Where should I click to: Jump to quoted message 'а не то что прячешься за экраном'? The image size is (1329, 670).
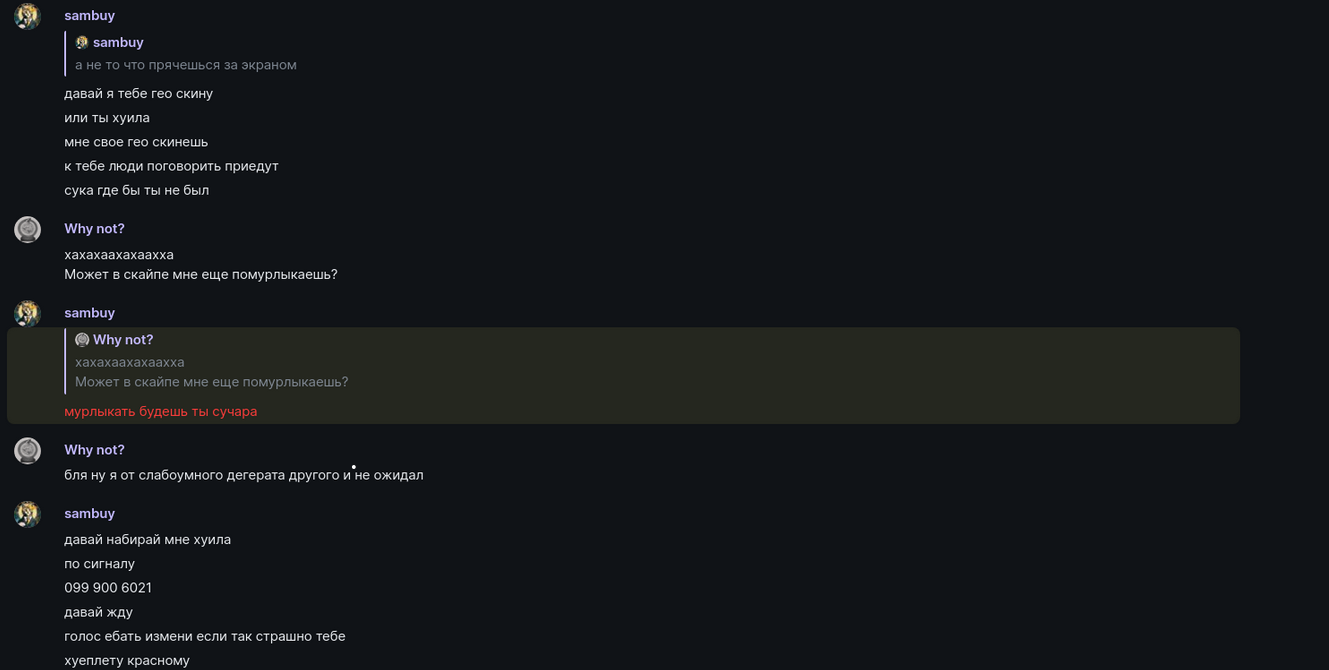(x=185, y=65)
